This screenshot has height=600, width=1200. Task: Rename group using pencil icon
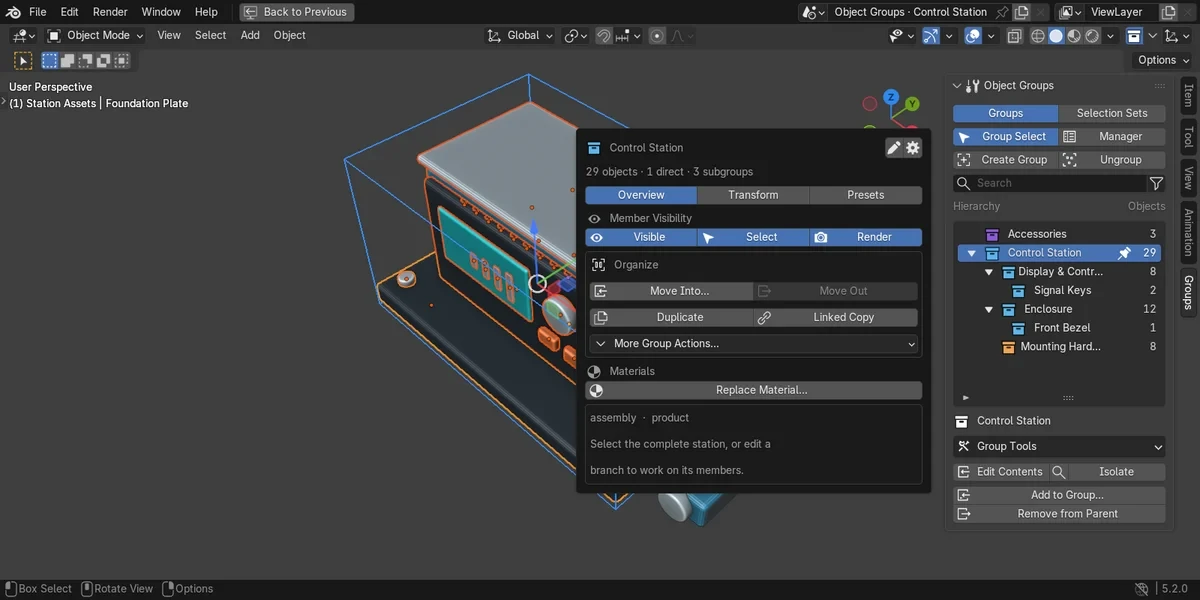[x=894, y=148]
